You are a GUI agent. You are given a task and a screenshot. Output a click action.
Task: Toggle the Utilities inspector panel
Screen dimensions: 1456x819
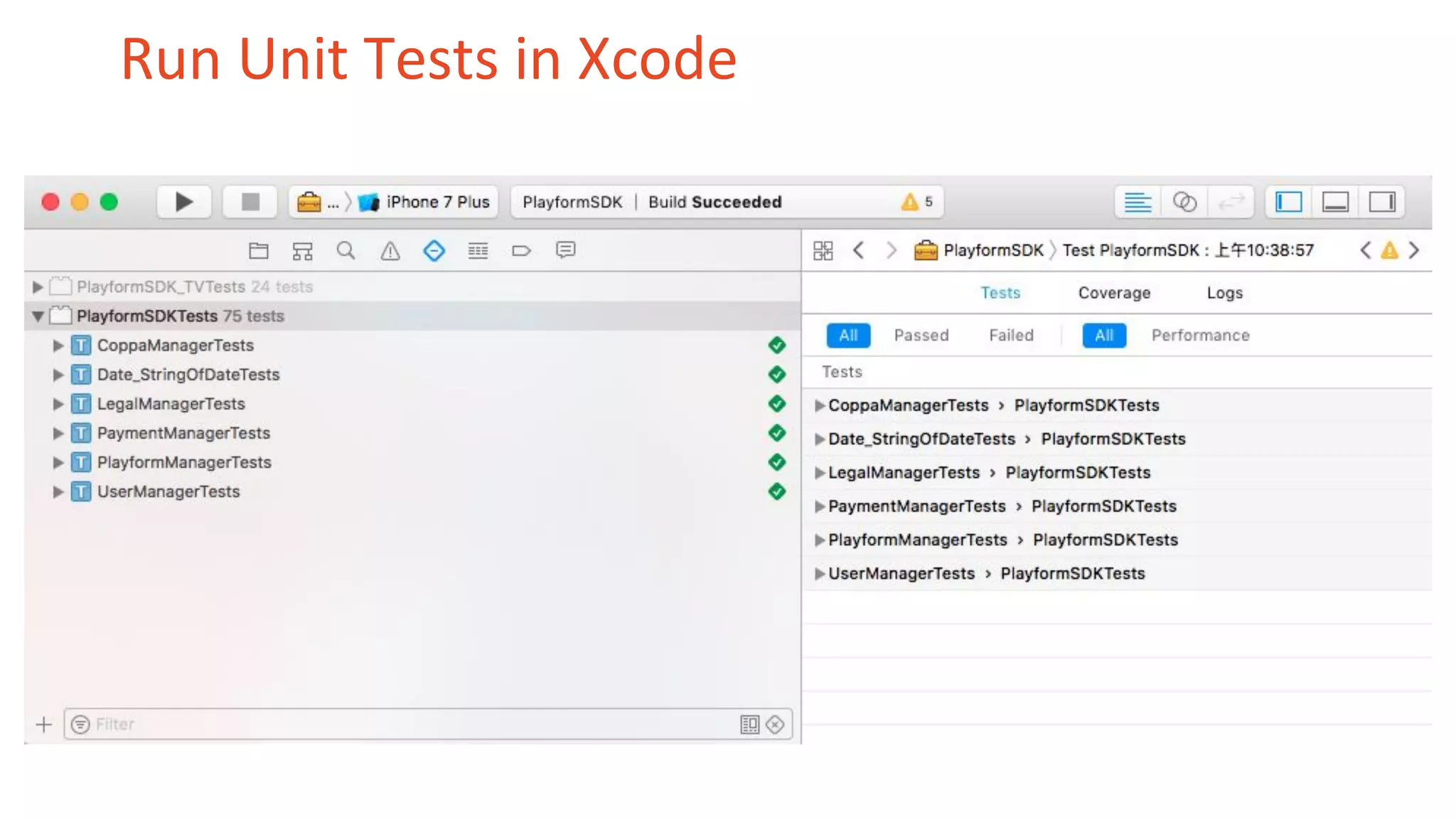coord(1382,203)
